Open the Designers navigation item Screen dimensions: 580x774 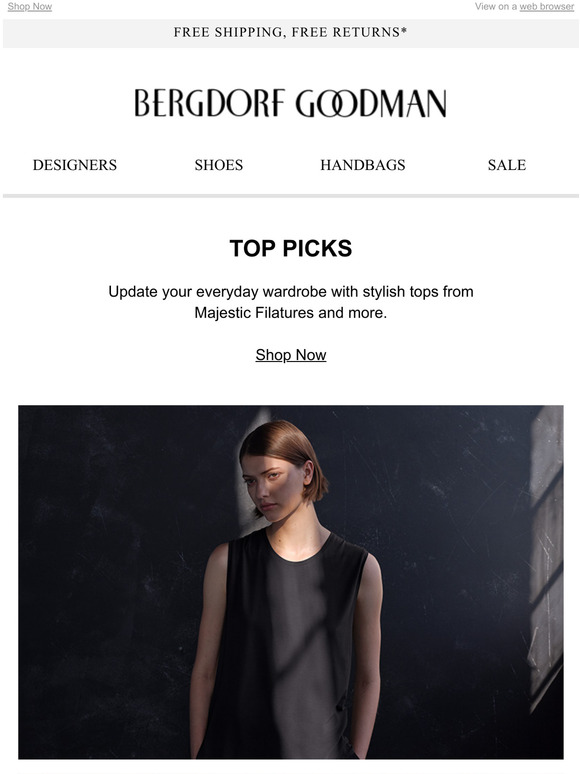75,165
